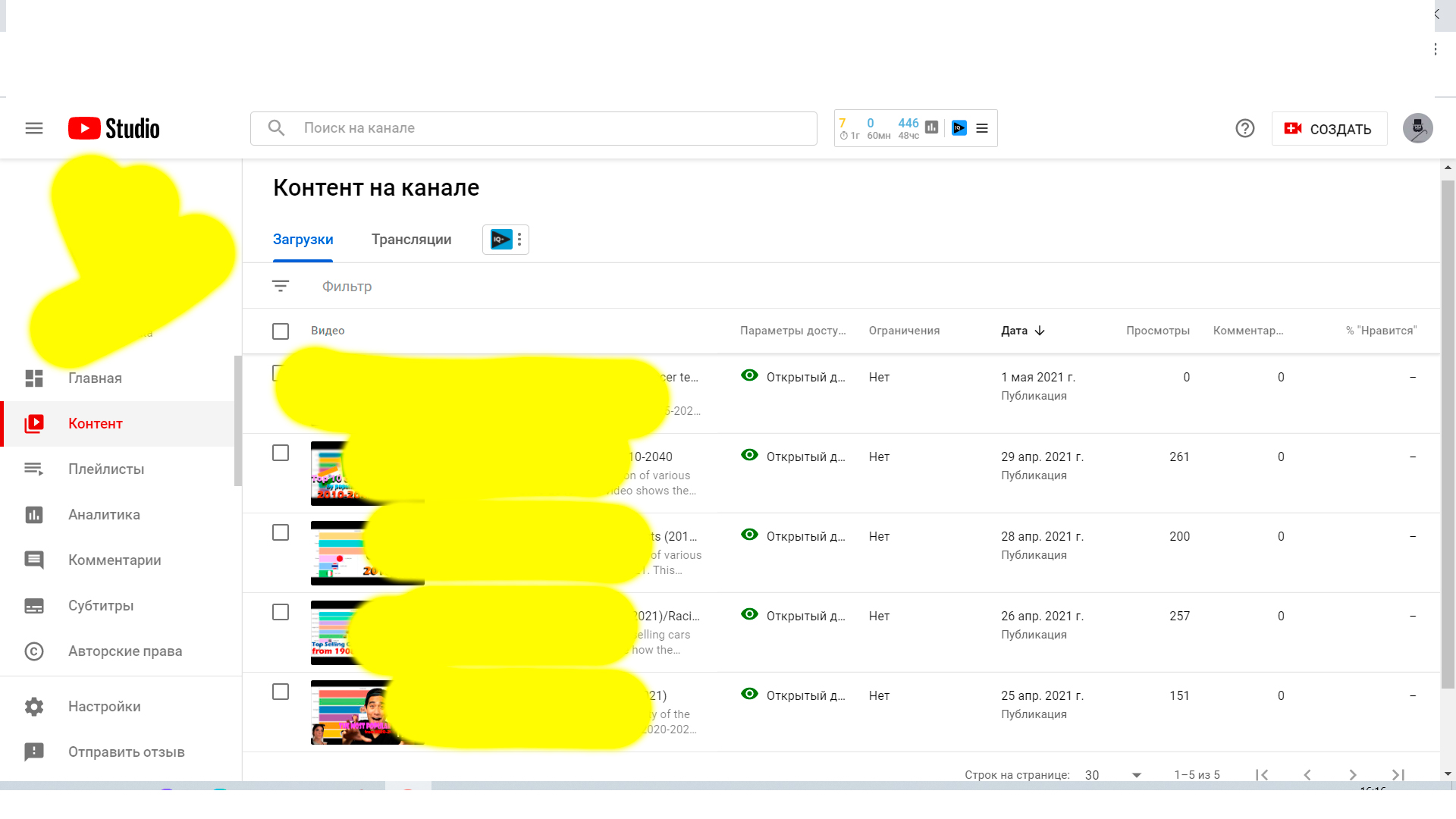This screenshot has width=1456, height=819.
Task: Go to Copyright sidebar section
Action: 124,651
